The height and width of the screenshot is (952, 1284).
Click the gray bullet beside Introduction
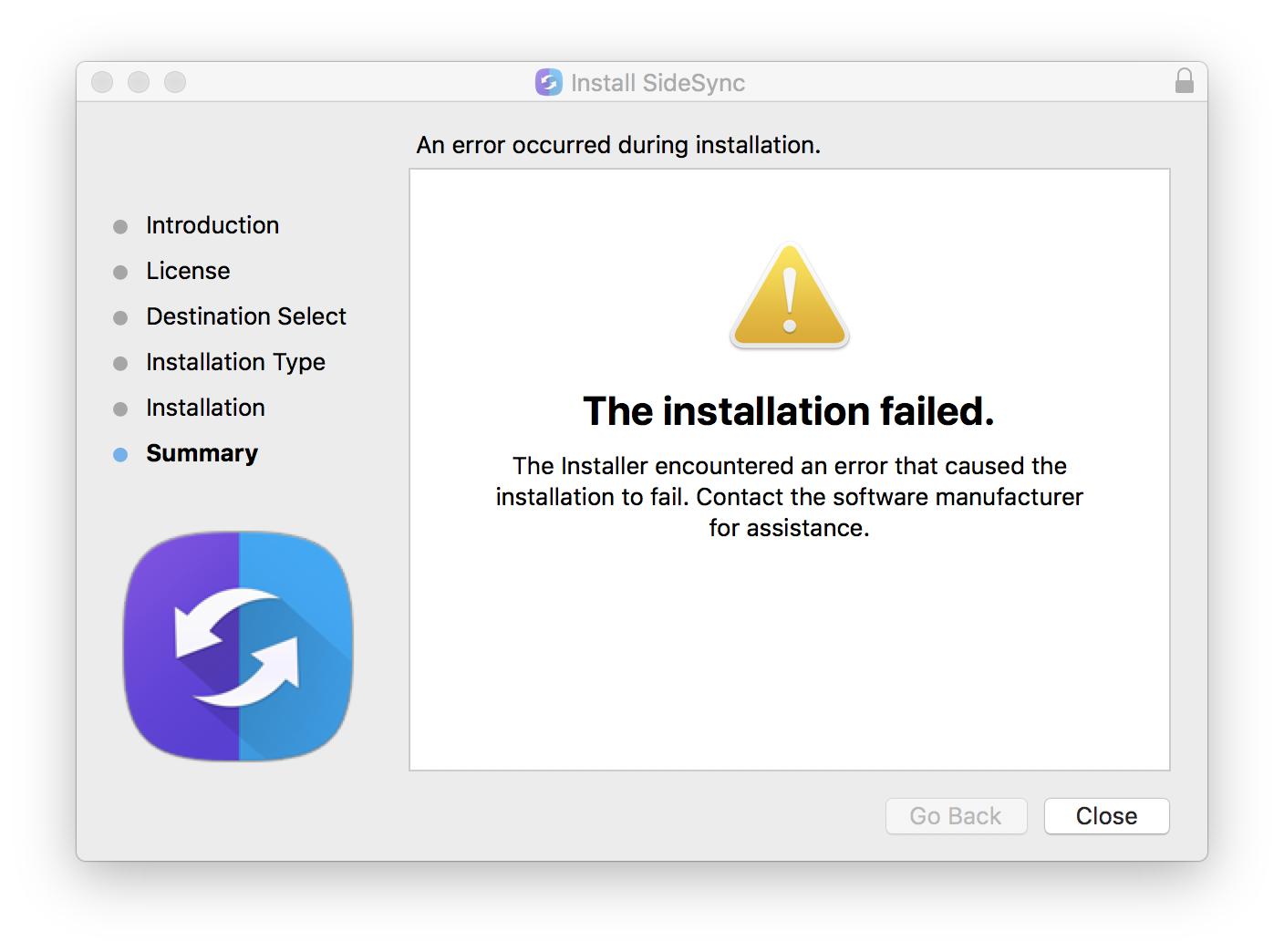[120, 226]
